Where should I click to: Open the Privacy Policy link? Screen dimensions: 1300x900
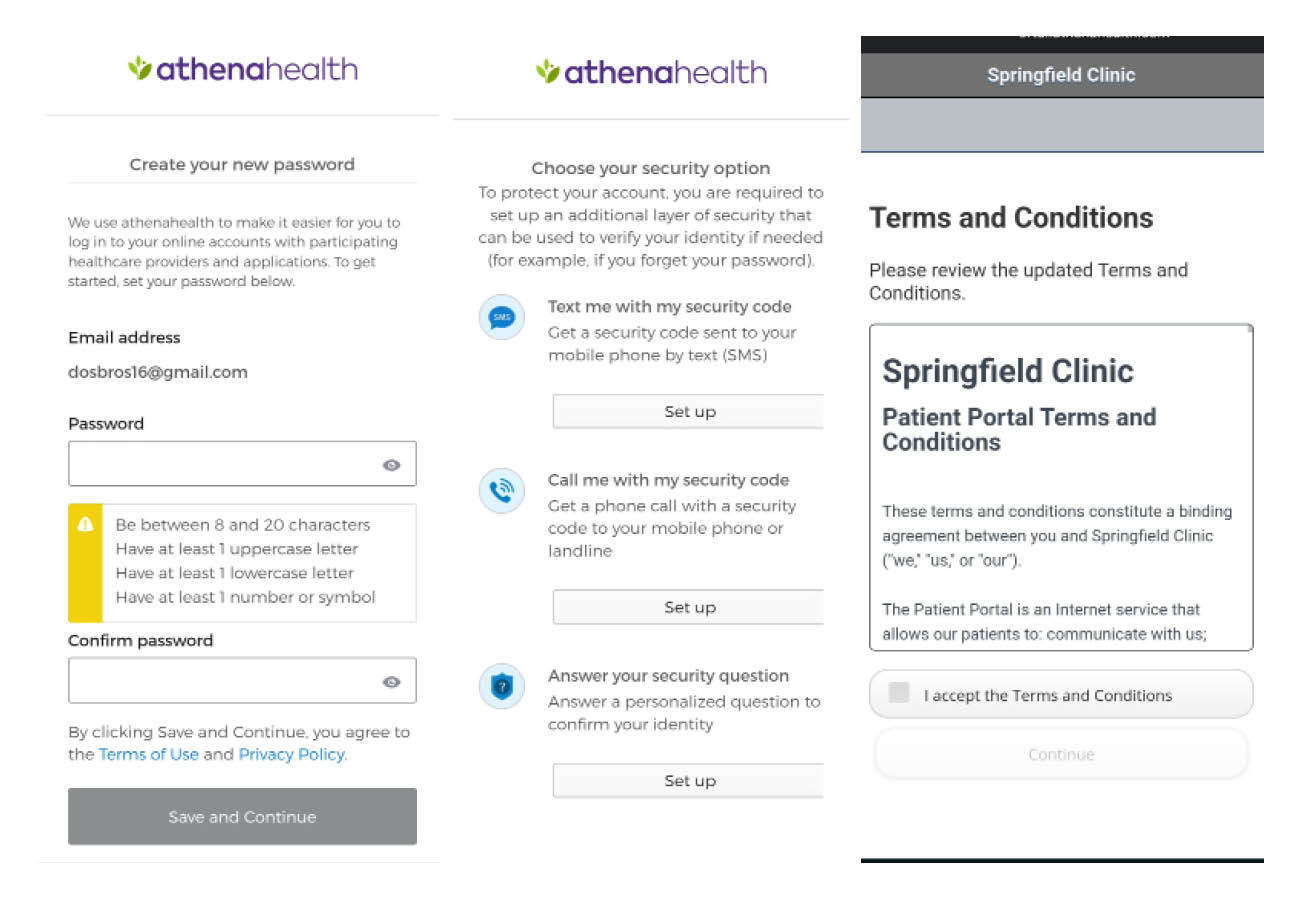[291, 754]
